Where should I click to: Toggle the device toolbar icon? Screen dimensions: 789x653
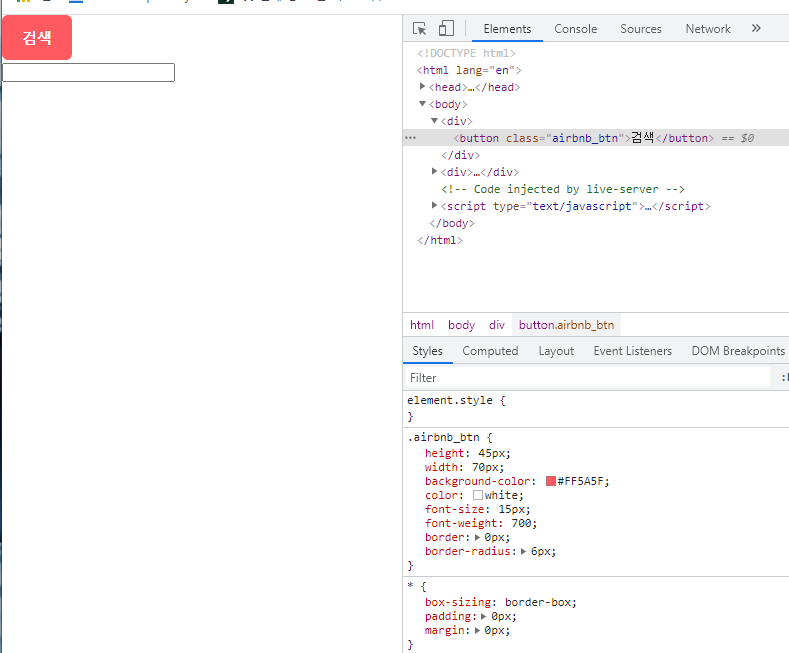tap(446, 28)
